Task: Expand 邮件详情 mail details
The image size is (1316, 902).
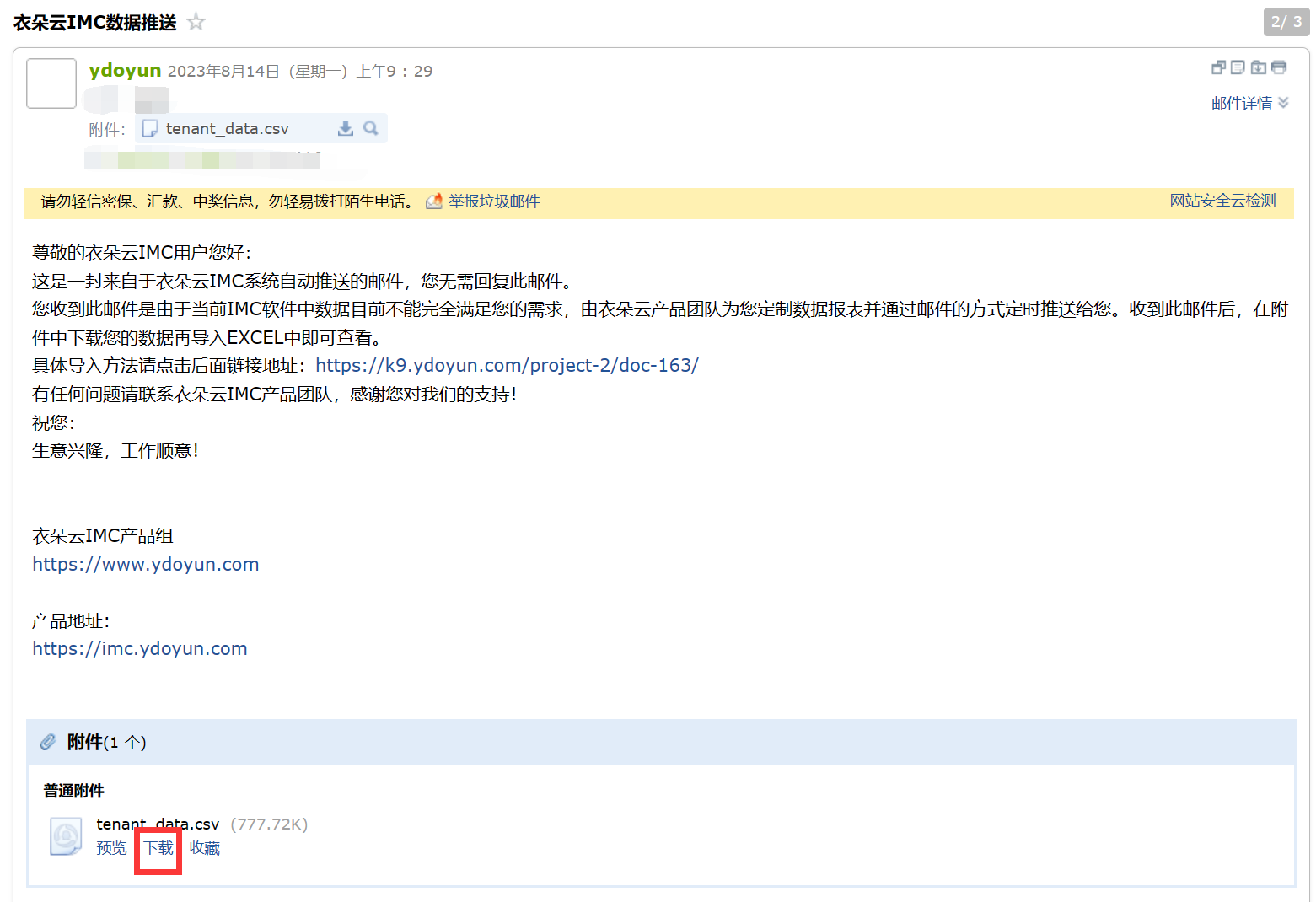Action: (1242, 104)
